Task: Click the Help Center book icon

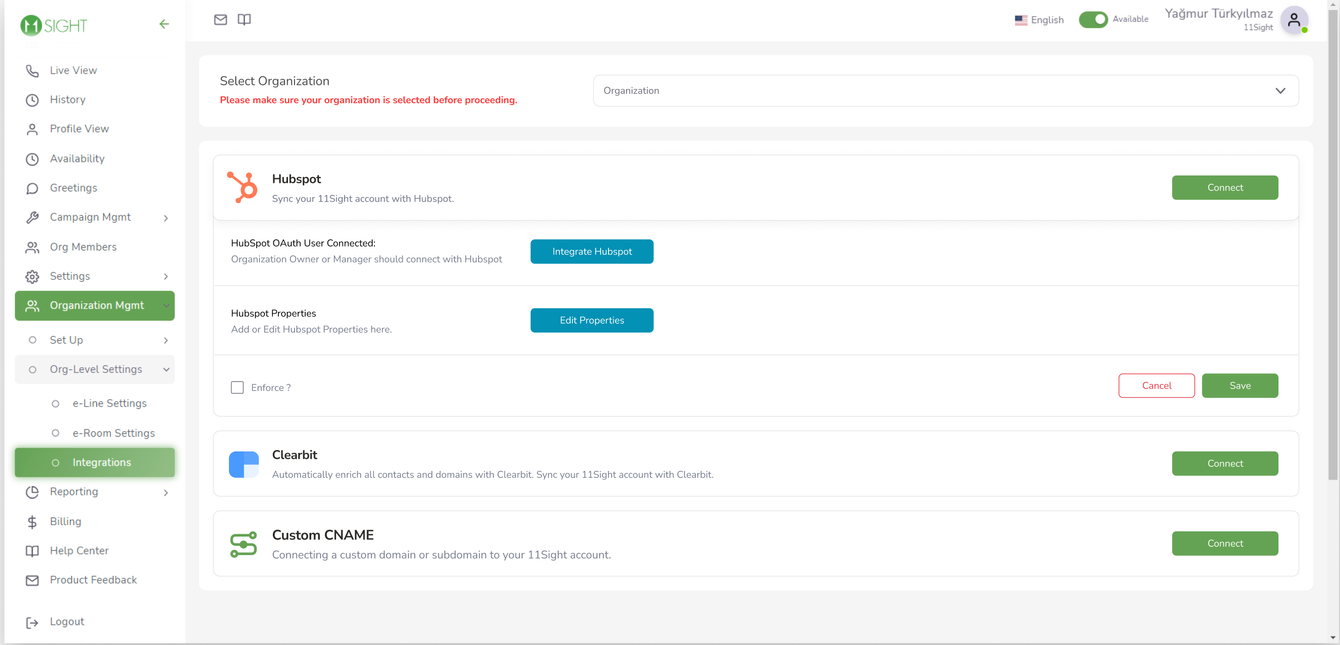Action: [32, 551]
